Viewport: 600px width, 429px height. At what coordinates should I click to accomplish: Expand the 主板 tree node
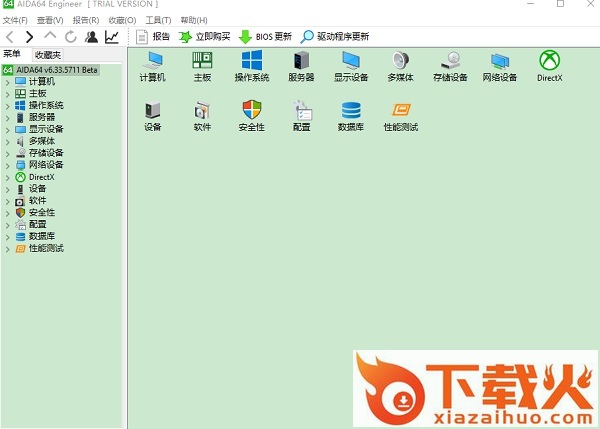pos(8,93)
